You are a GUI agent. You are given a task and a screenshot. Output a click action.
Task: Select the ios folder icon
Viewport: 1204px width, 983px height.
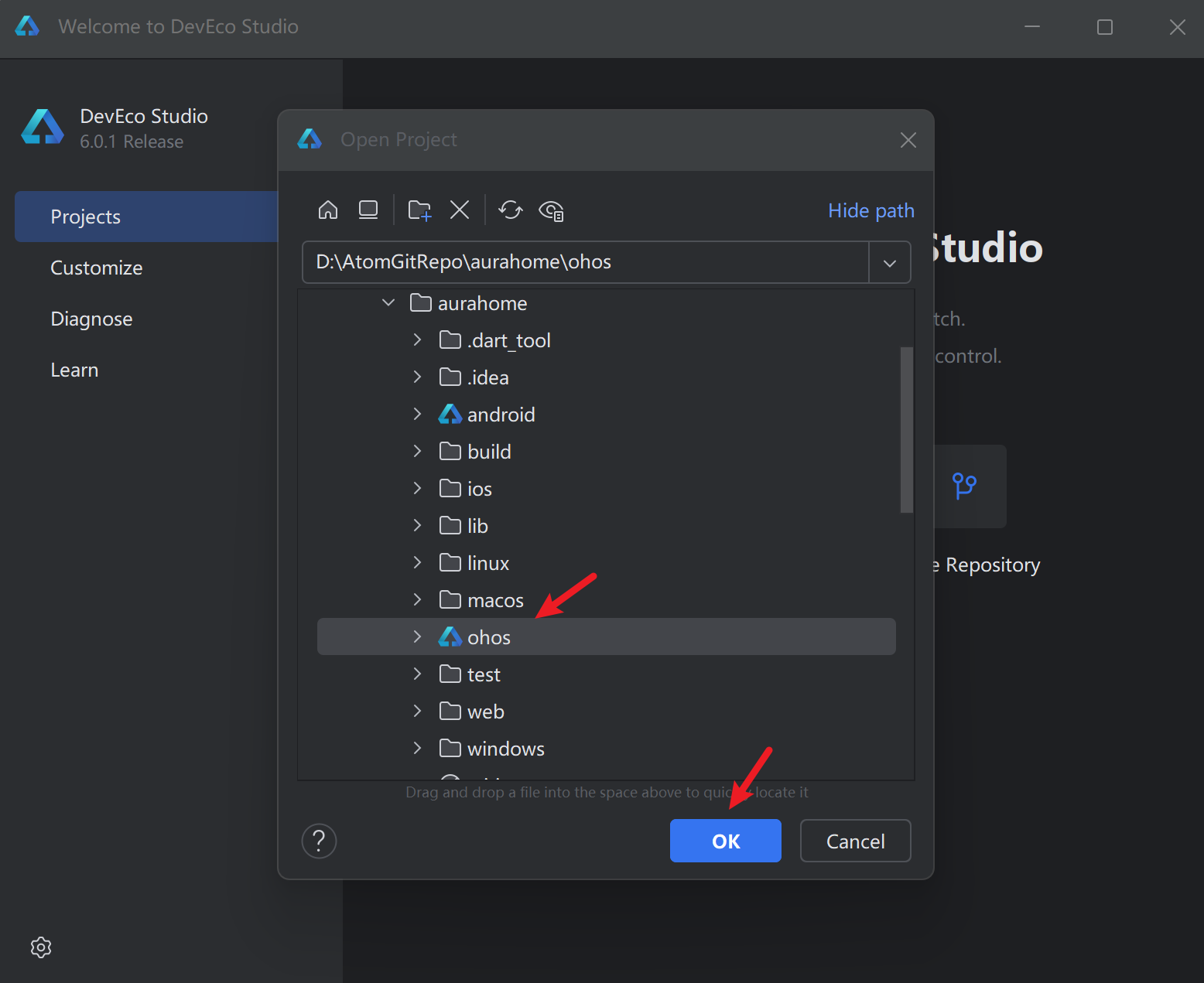click(x=450, y=488)
